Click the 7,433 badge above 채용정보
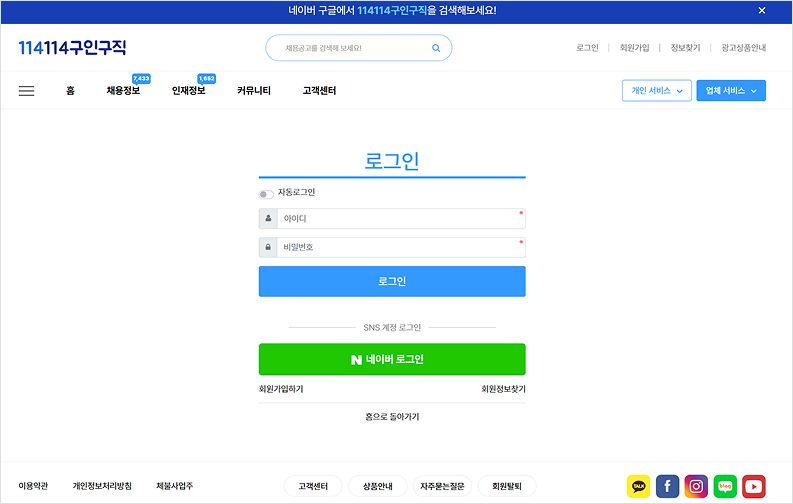The height and width of the screenshot is (504, 793). pyautogui.click(x=141, y=78)
